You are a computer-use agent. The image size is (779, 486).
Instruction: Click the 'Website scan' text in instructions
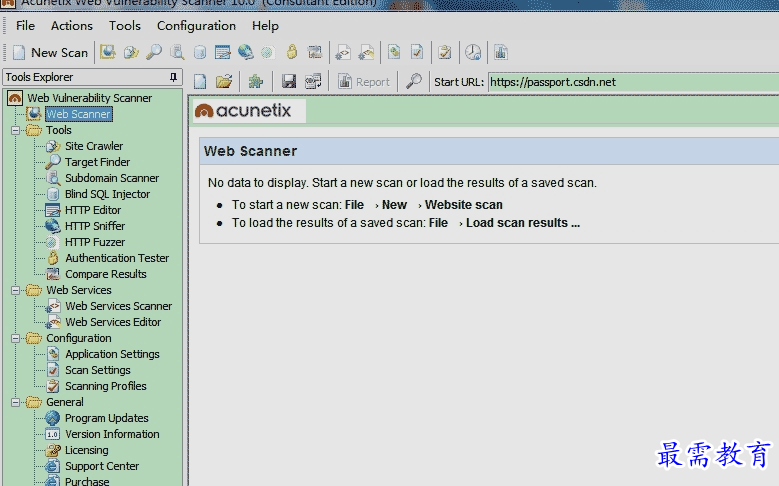tap(464, 205)
